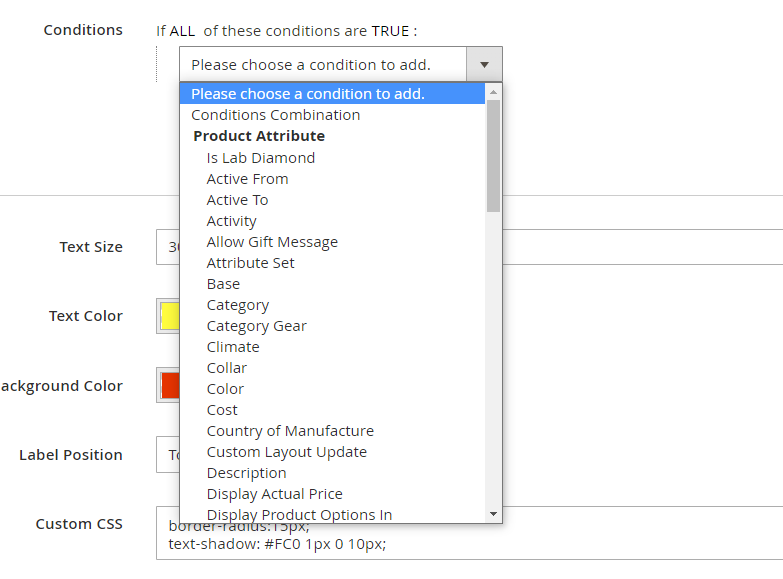The image size is (783, 579).
Task: Click the TRUE condition value link
Action: pyautogui.click(x=389, y=31)
